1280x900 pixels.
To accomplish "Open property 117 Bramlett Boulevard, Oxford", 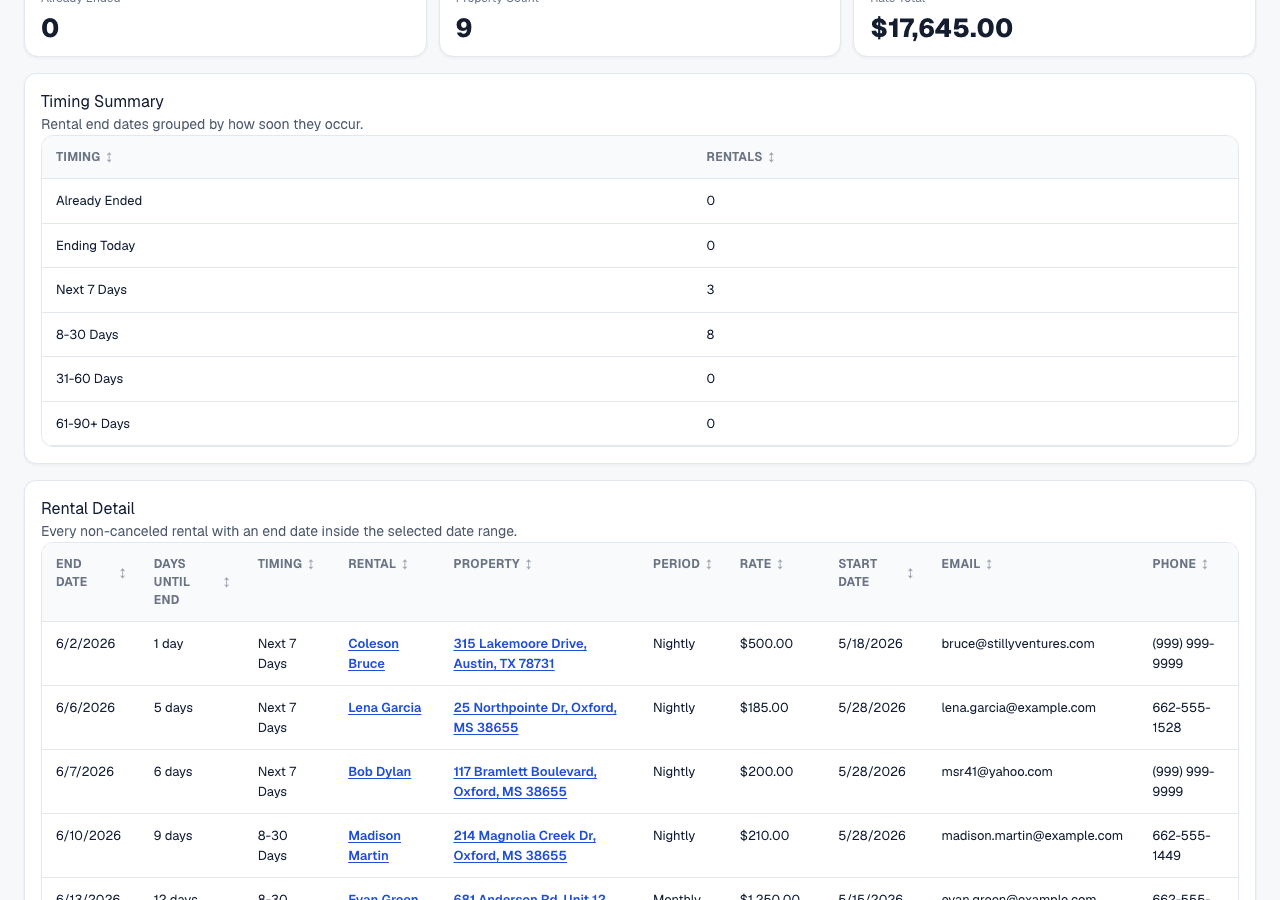I will click(x=525, y=782).
